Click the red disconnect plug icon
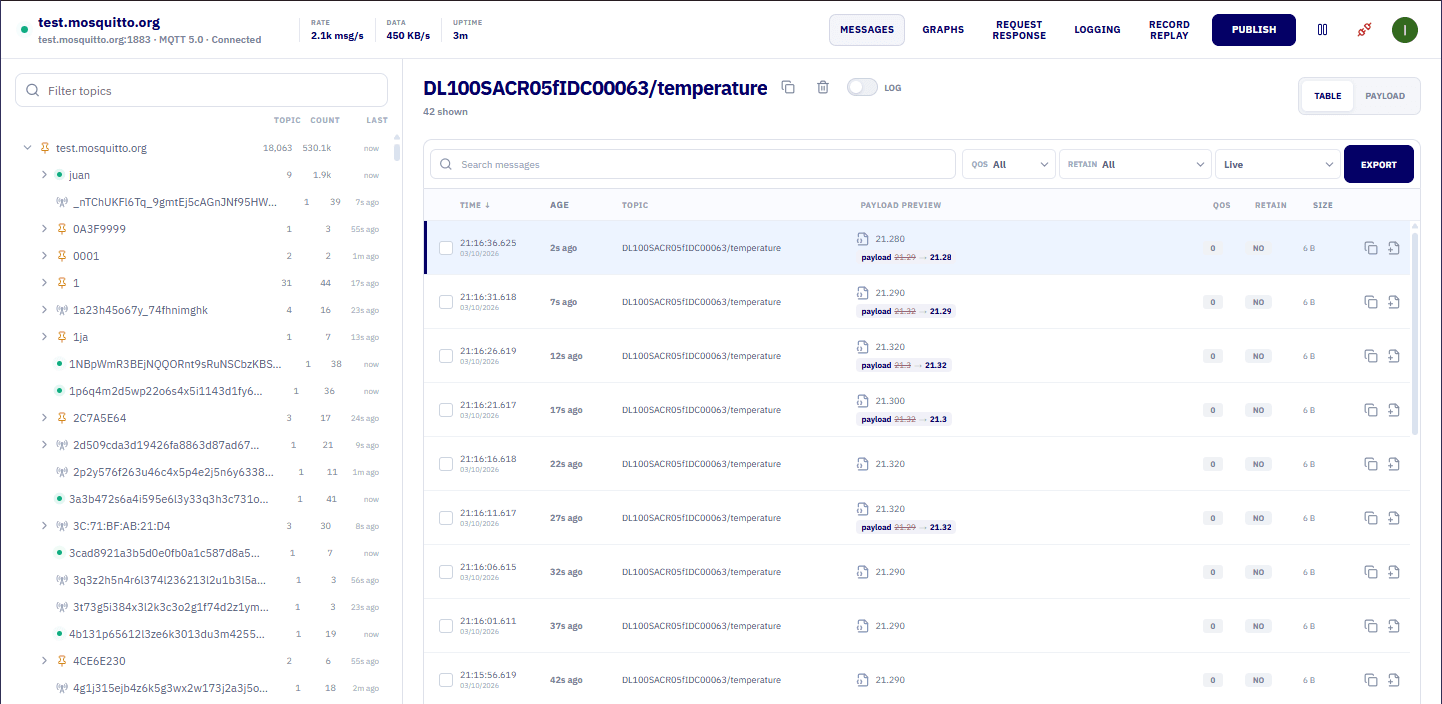The height and width of the screenshot is (704, 1442). tap(1363, 30)
